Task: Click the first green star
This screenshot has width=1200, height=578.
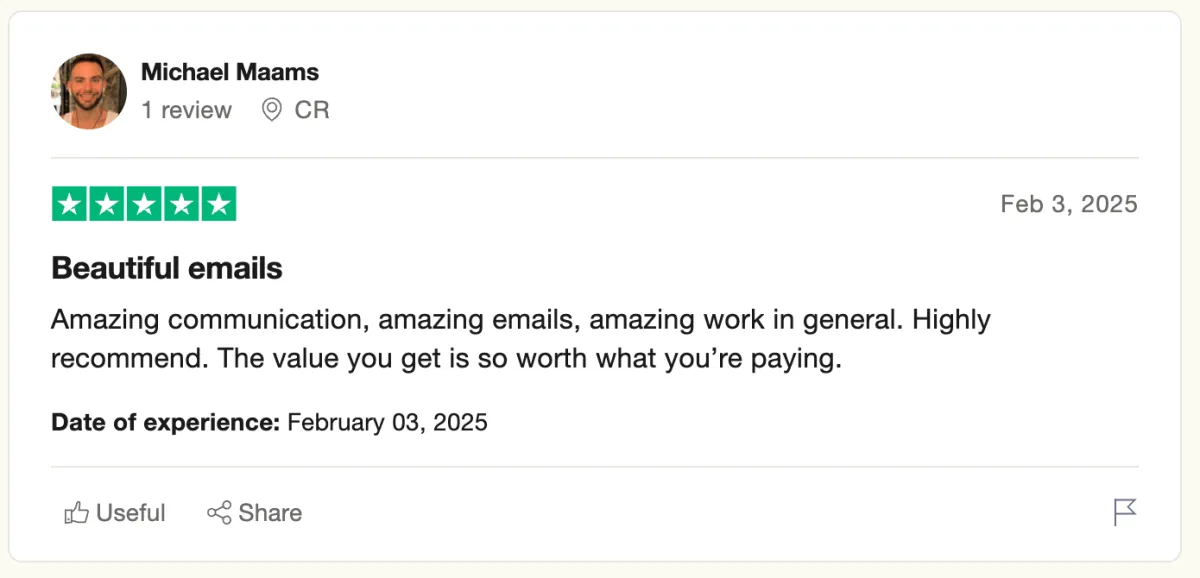Action: point(69,204)
